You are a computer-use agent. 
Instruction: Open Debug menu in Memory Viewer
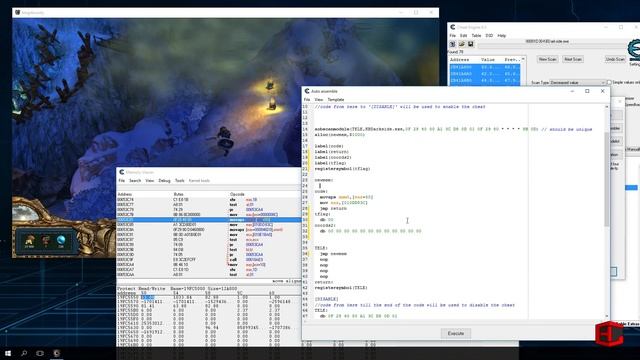[x=164, y=180]
